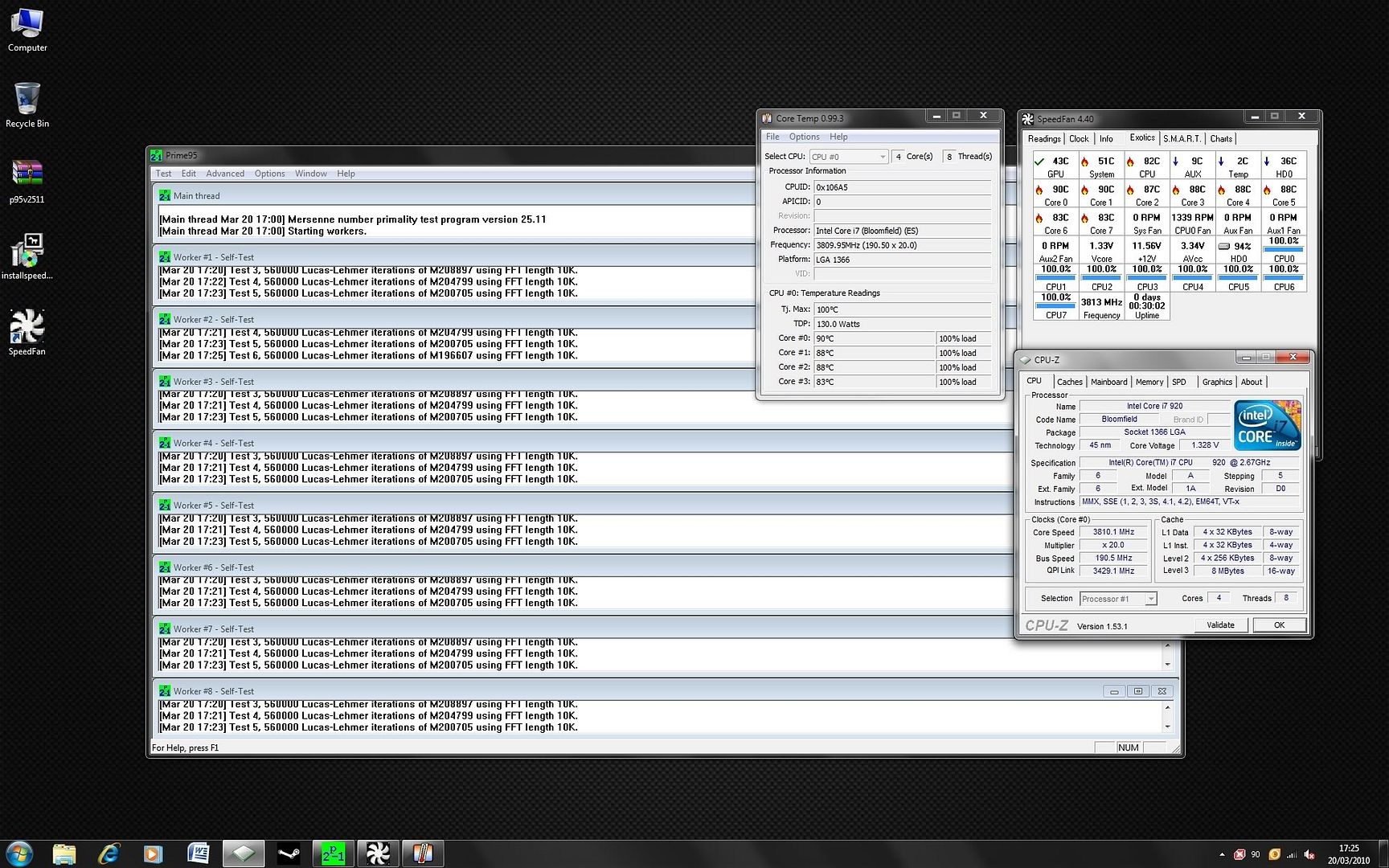Screen dimensions: 1389x868
Task: Click the Worker #4 window icon
Action: coord(165,443)
